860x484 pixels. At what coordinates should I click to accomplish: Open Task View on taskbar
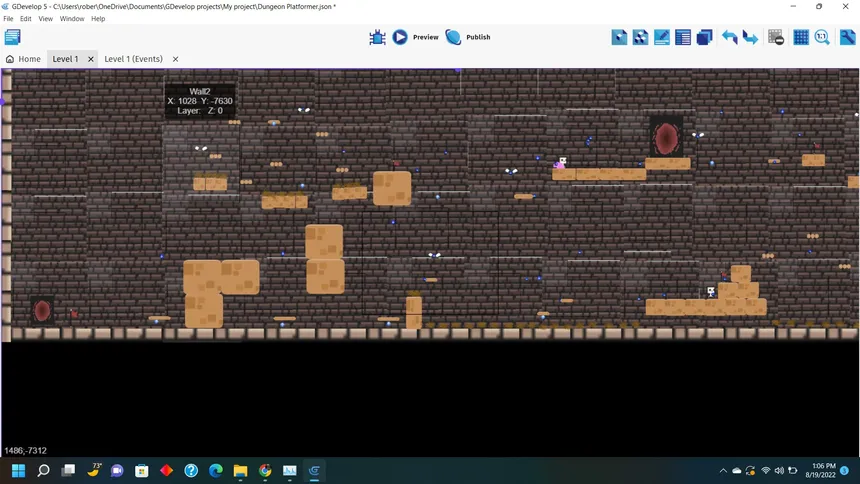[68, 470]
